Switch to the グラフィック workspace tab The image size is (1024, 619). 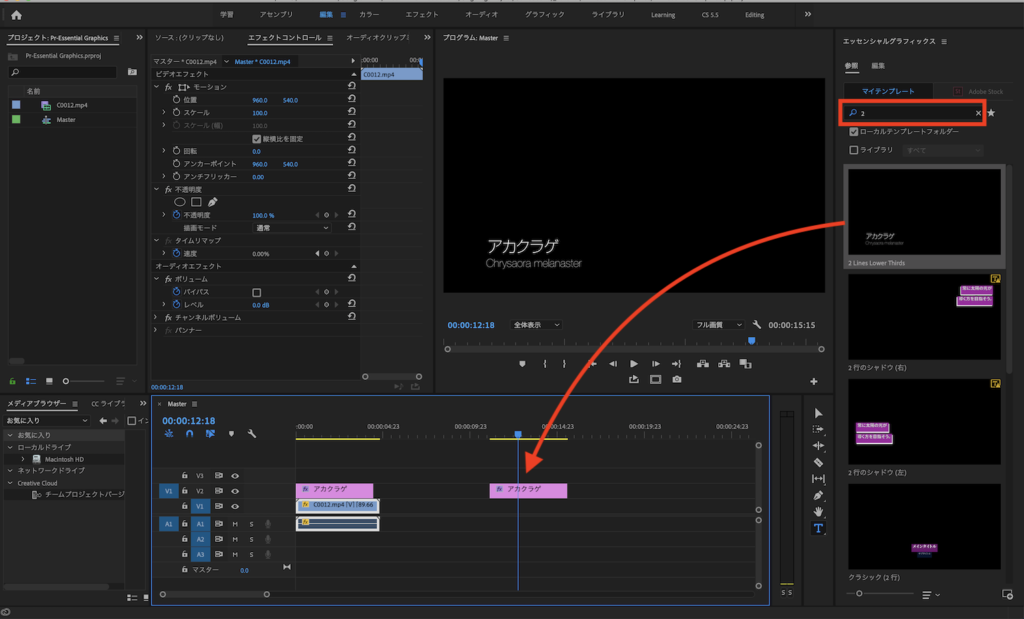click(544, 15)
